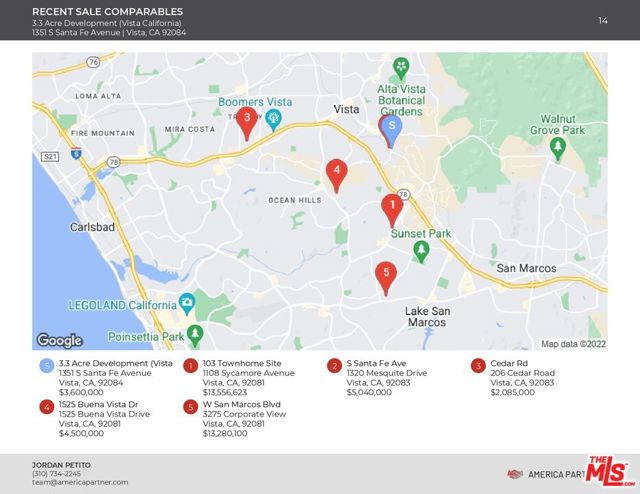Select the blue S legend circle

coord(46,366)
